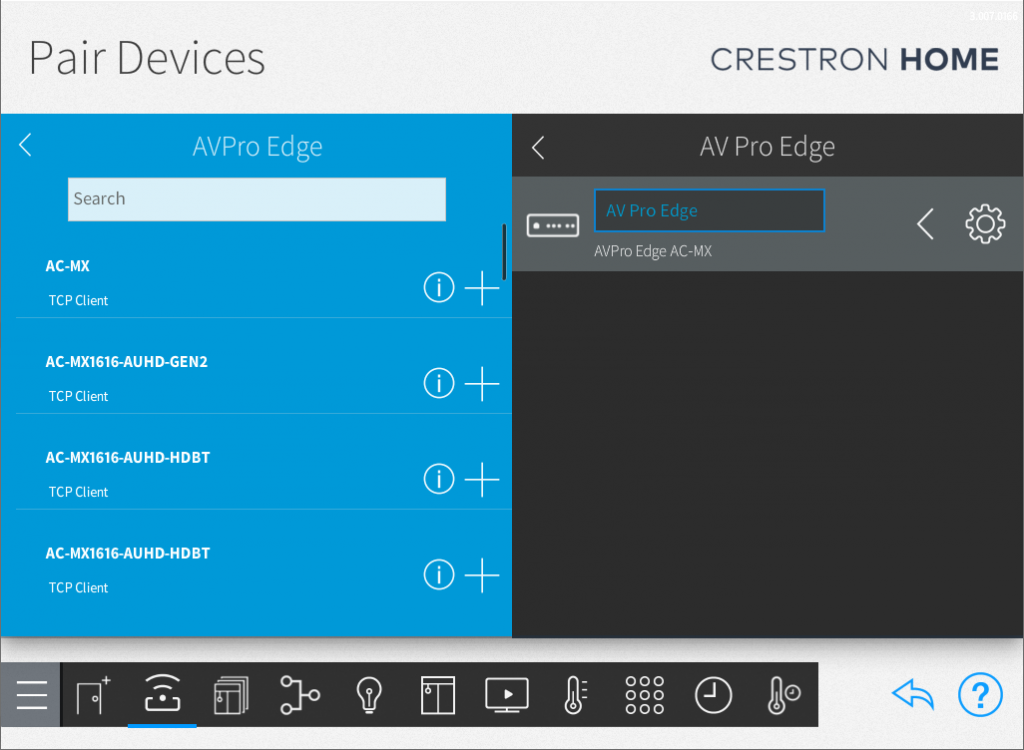The width and height of the screenshot is (1024, 750).
Task: Go back from the blue AVPro Edge list
Action: pyautogui.click(x=25, y=145)
